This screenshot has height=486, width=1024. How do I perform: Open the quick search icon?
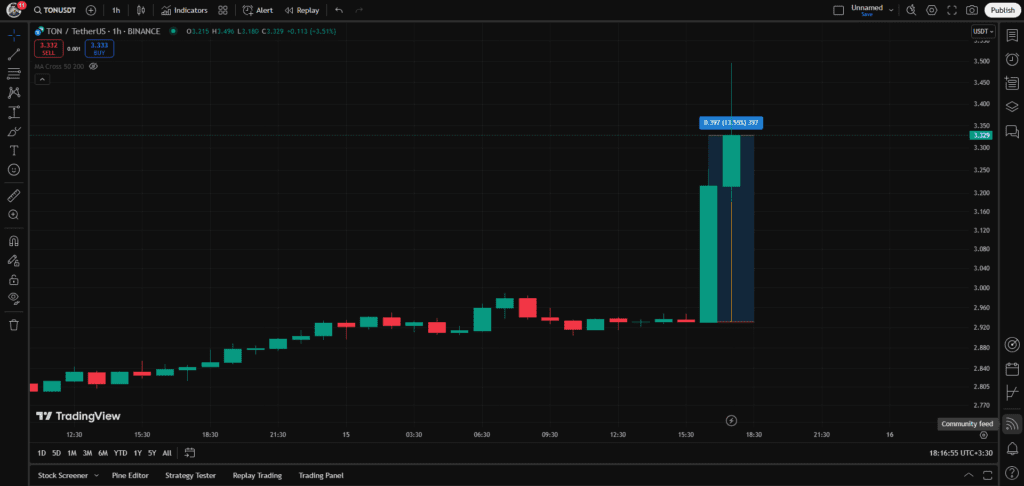coord(912,10)
